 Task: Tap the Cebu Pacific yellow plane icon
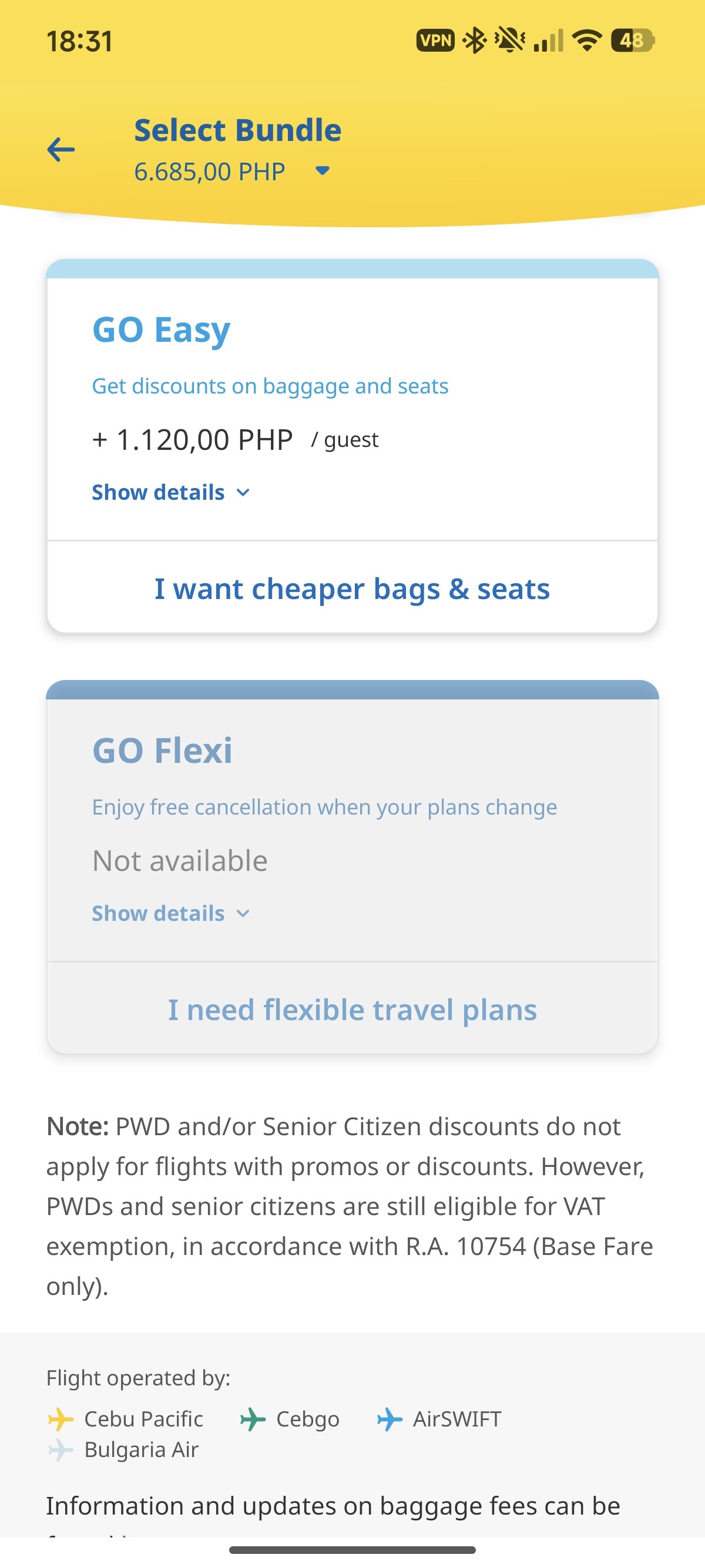(x=61, y=1419)
